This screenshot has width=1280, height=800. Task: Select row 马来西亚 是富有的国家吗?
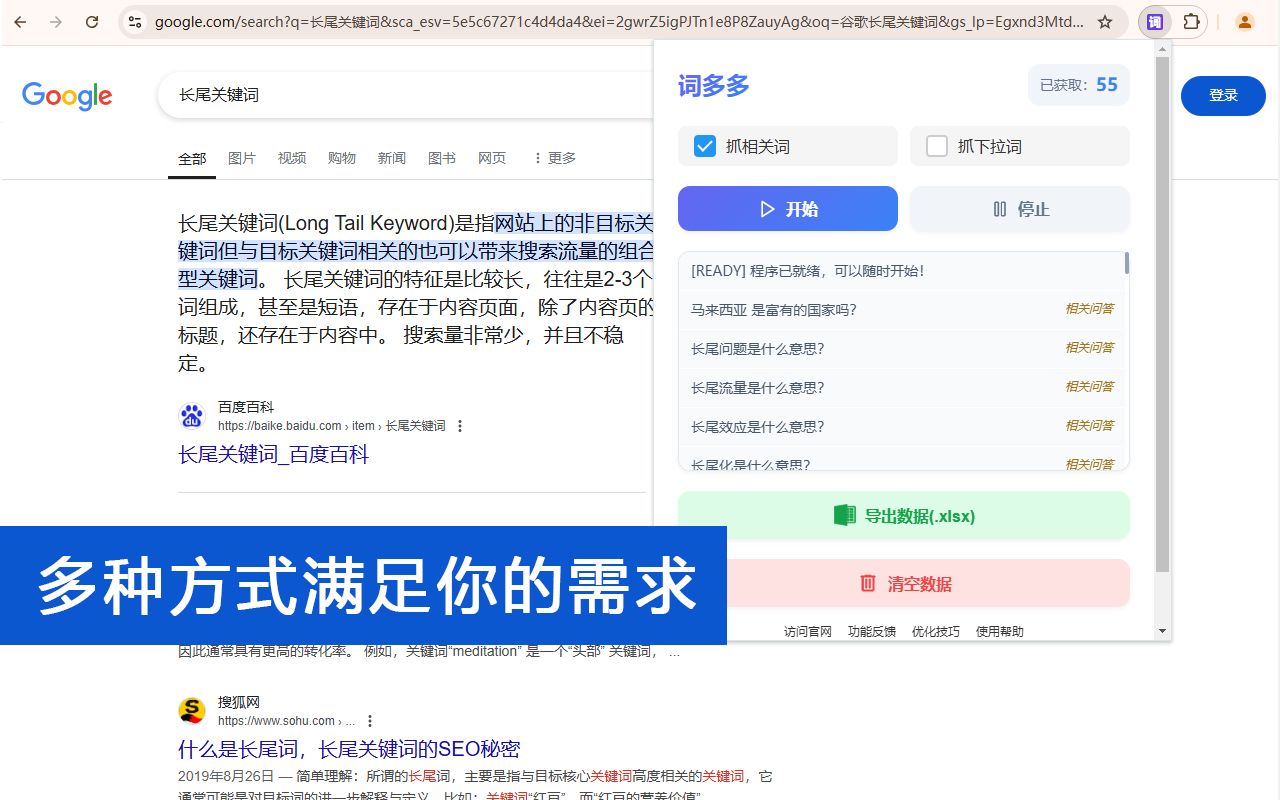pyautogui.click(x=902, y=310)
